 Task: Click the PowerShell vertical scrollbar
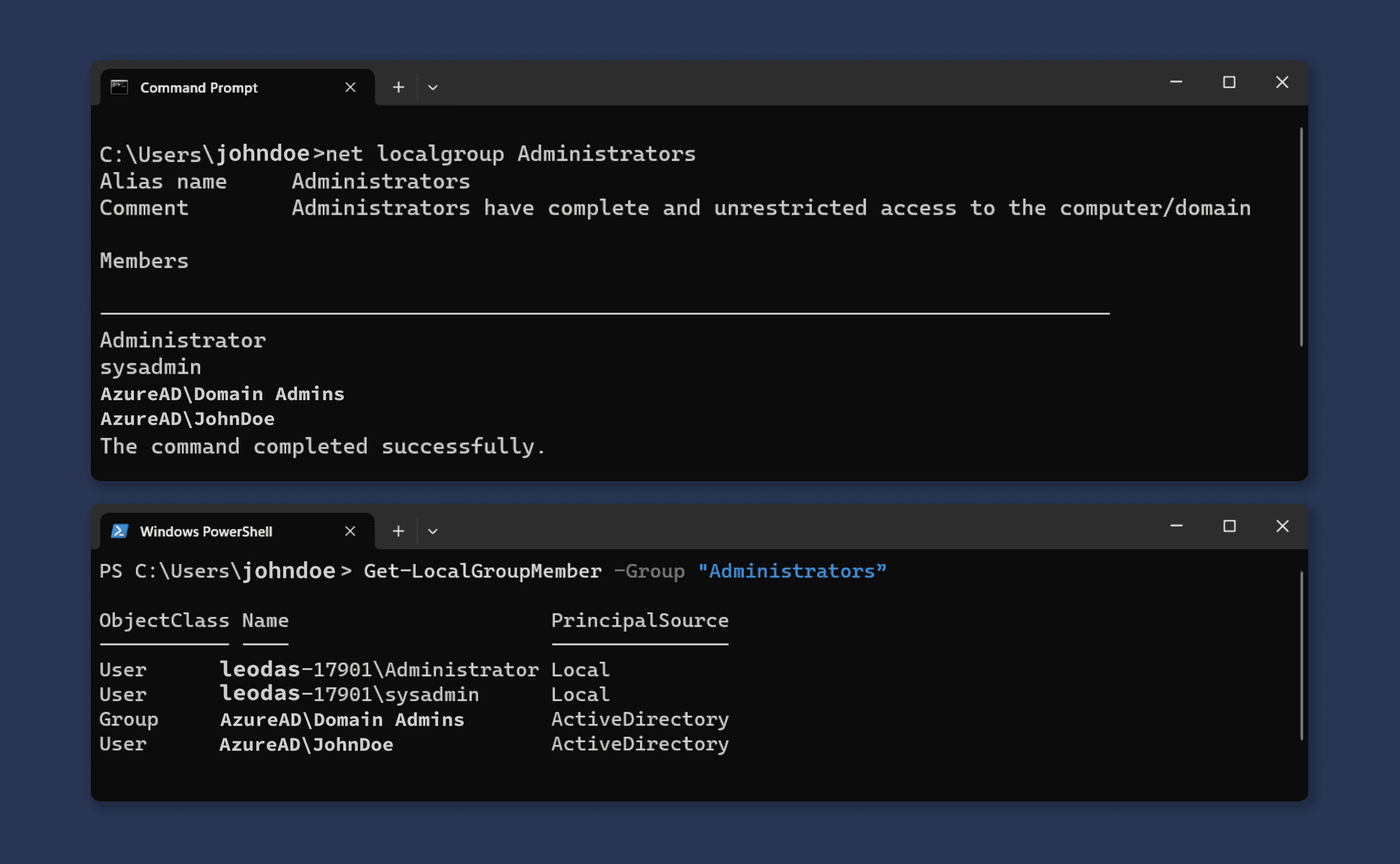[1301, 656]
